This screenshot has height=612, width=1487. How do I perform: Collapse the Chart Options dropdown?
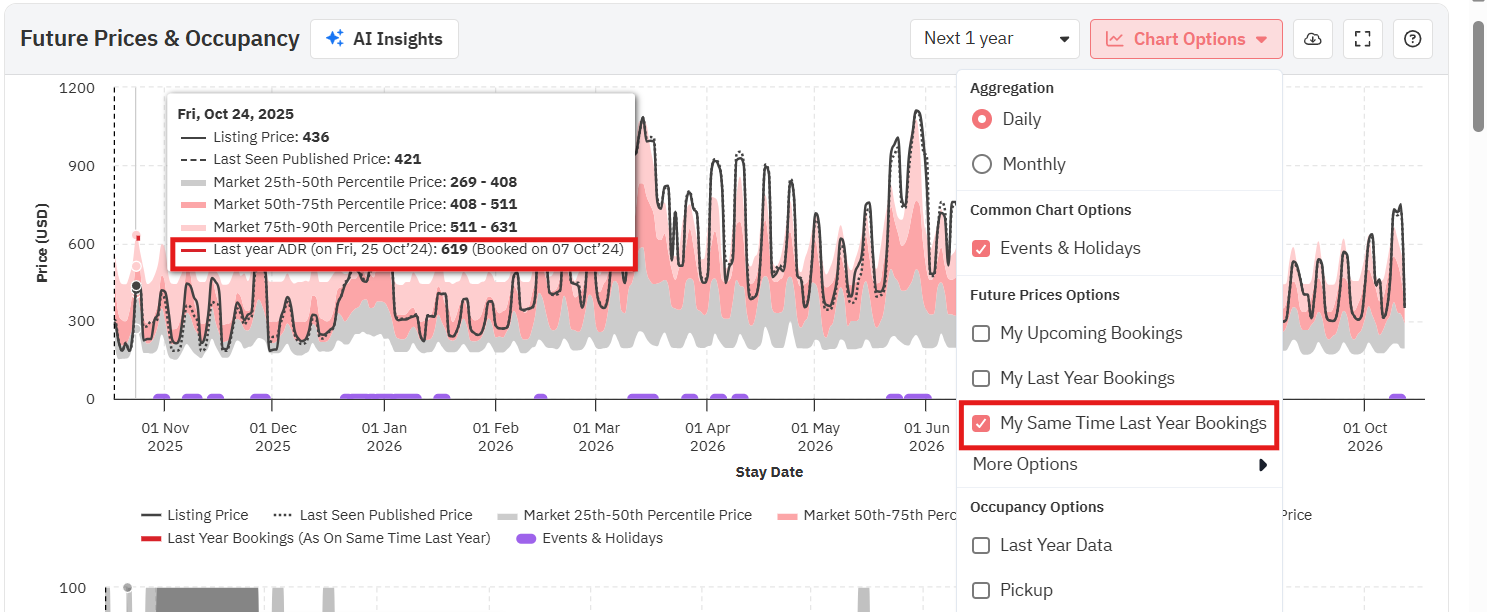click(x=1186, y=39)
